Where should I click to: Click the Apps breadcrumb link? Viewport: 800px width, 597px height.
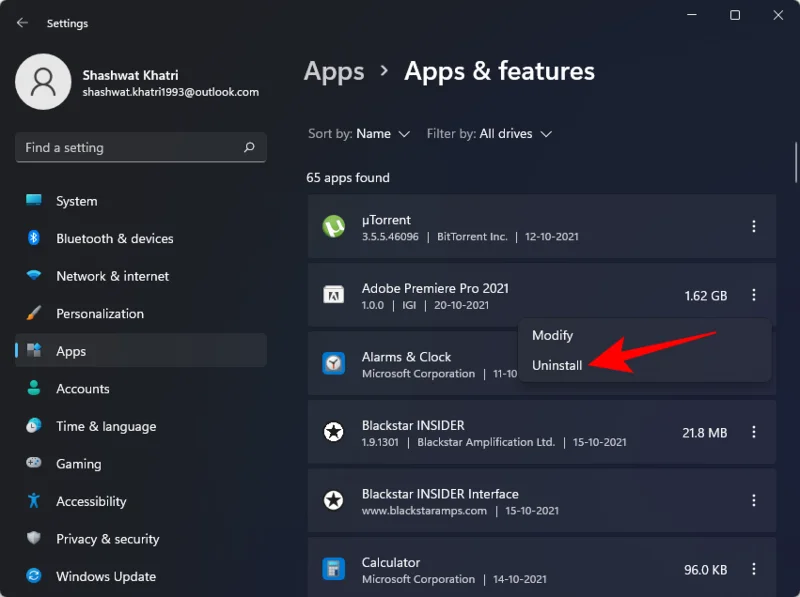(x=334, y=71)
